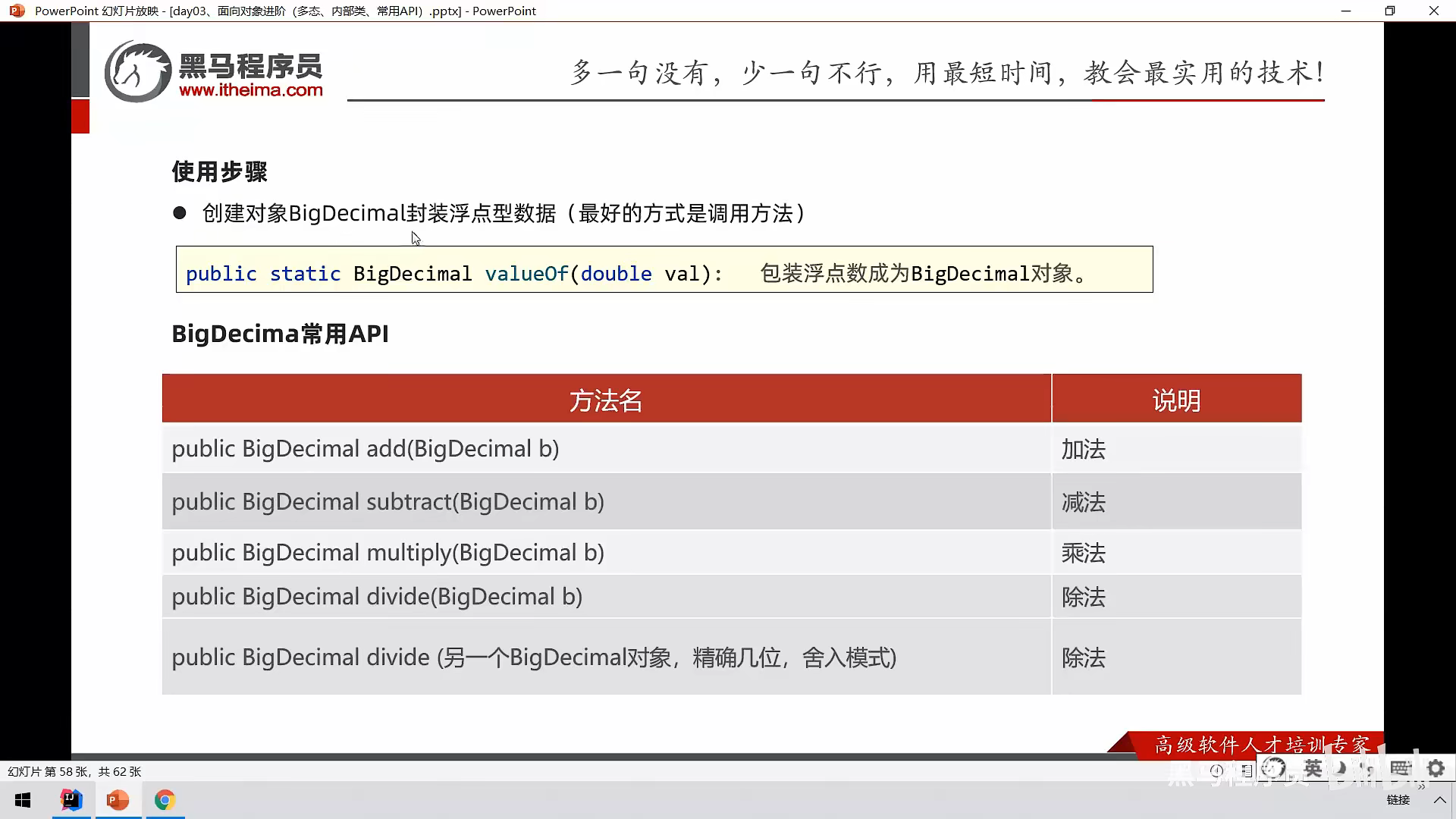This screenshot has width=1456, height=819.
Task: Click the IME settings gear icon
Action: click(1436, 768)
